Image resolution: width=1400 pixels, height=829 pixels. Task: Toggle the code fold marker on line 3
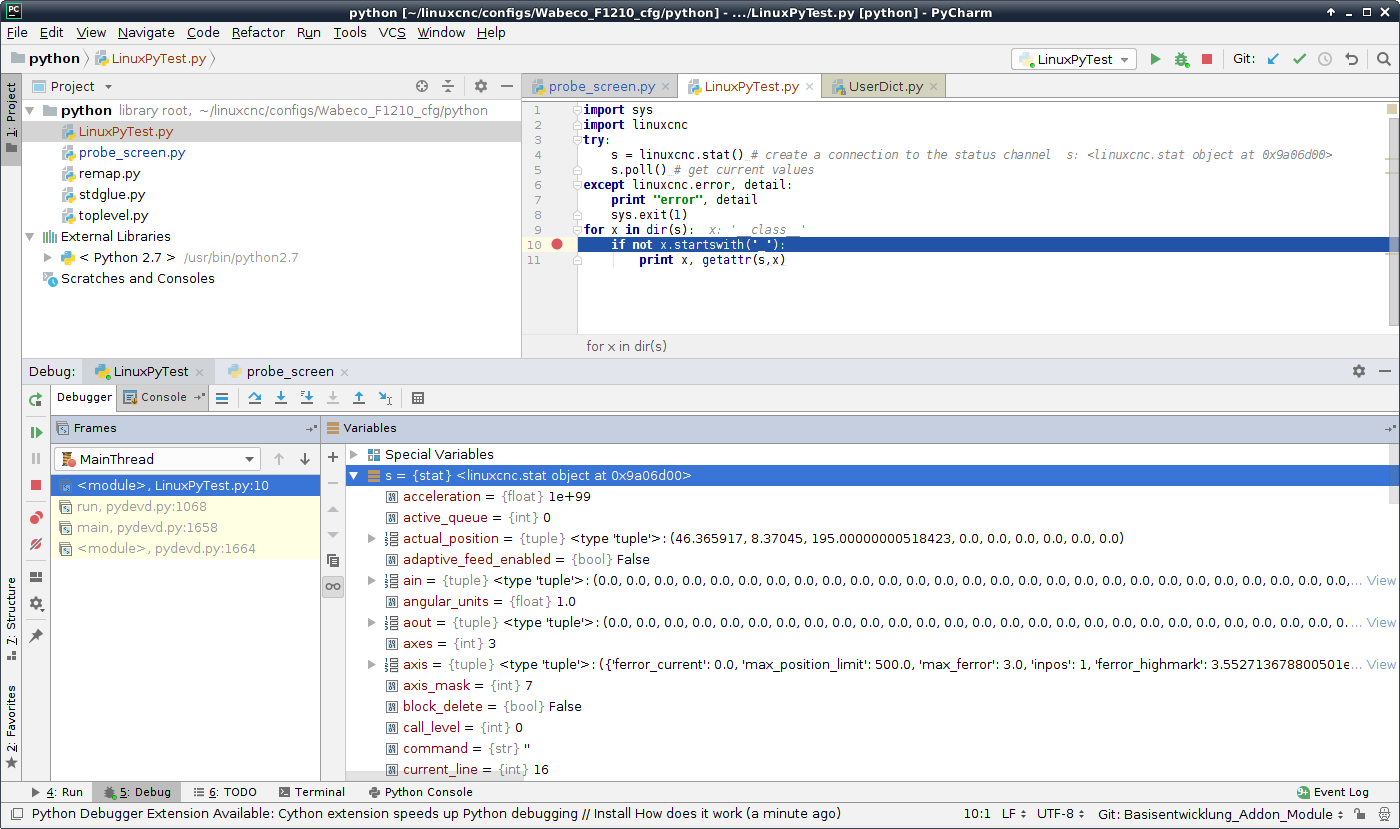pos(577,140)
